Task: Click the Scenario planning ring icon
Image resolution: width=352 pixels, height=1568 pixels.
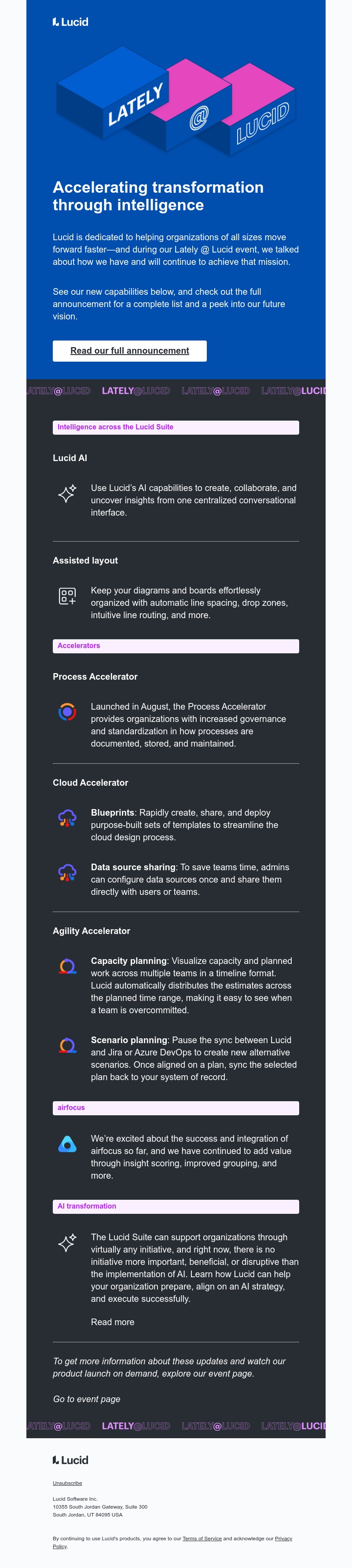Action: [67, 1045]
